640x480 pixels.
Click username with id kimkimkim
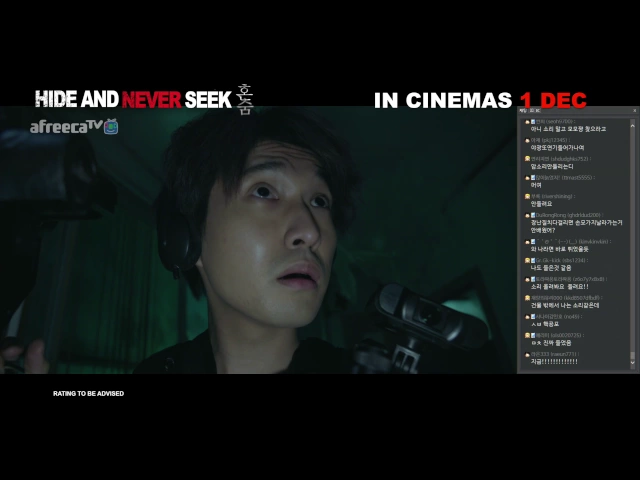coord(573,242)
